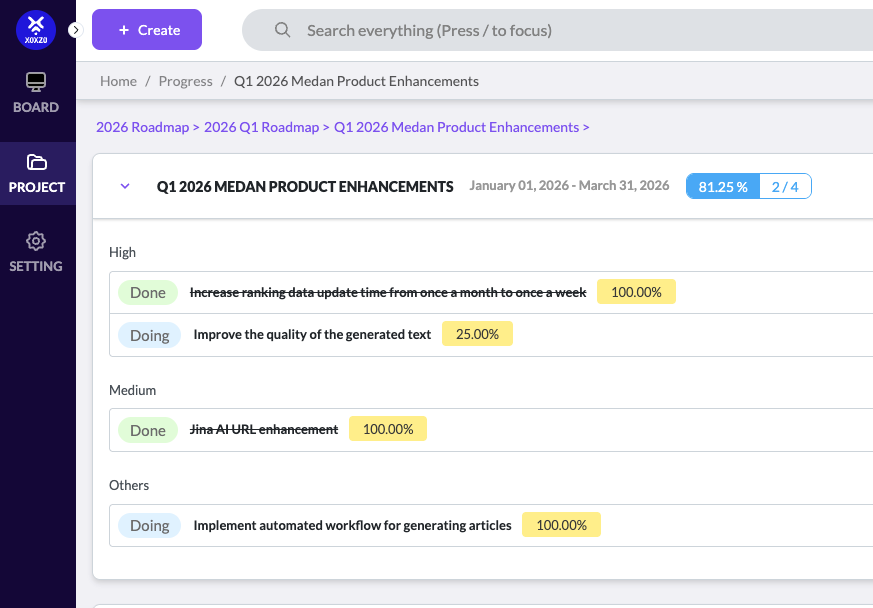Click the Xoxzo logo icon
Image resolution: width=873 pixels, height=608 pixels.
click(x=36, y=30)
